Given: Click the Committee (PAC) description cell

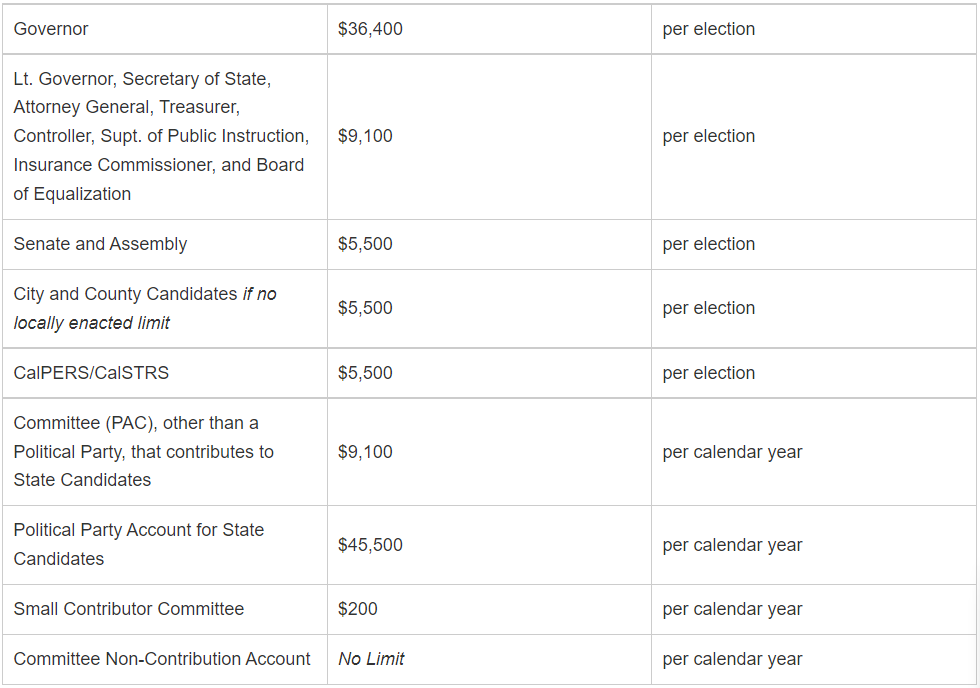Looking at the screenshot, I should [143, 451].
